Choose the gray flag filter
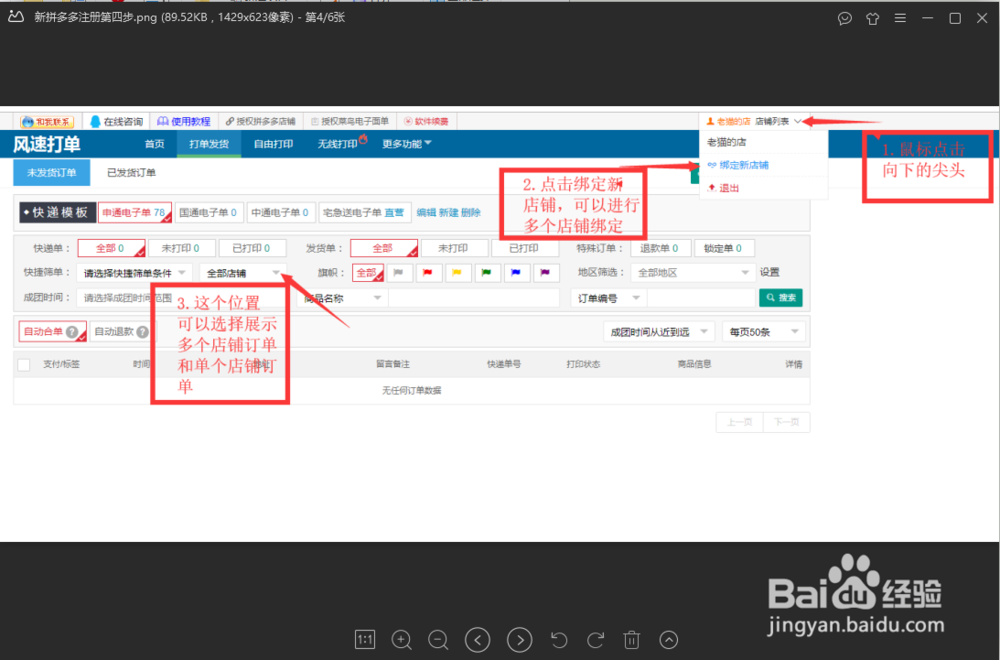Screen dimensions: 1000x660 (399, 273)
